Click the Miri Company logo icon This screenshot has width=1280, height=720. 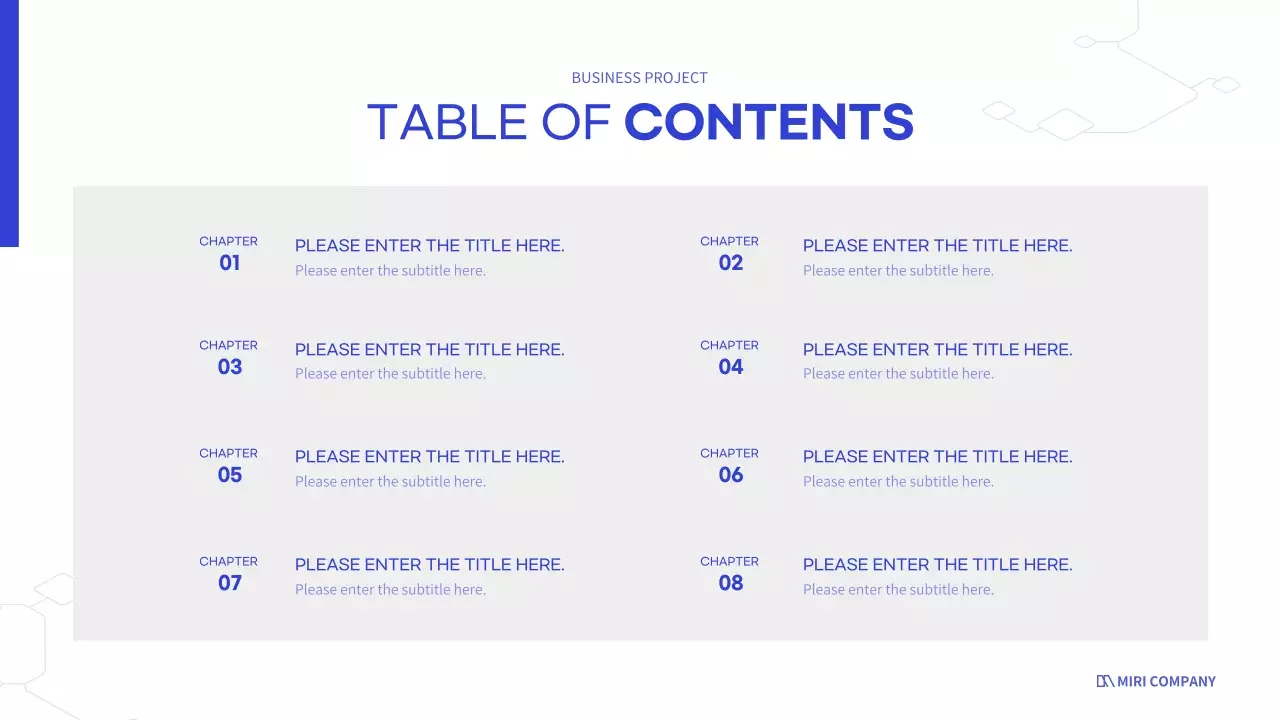[x=1105, y=681]
